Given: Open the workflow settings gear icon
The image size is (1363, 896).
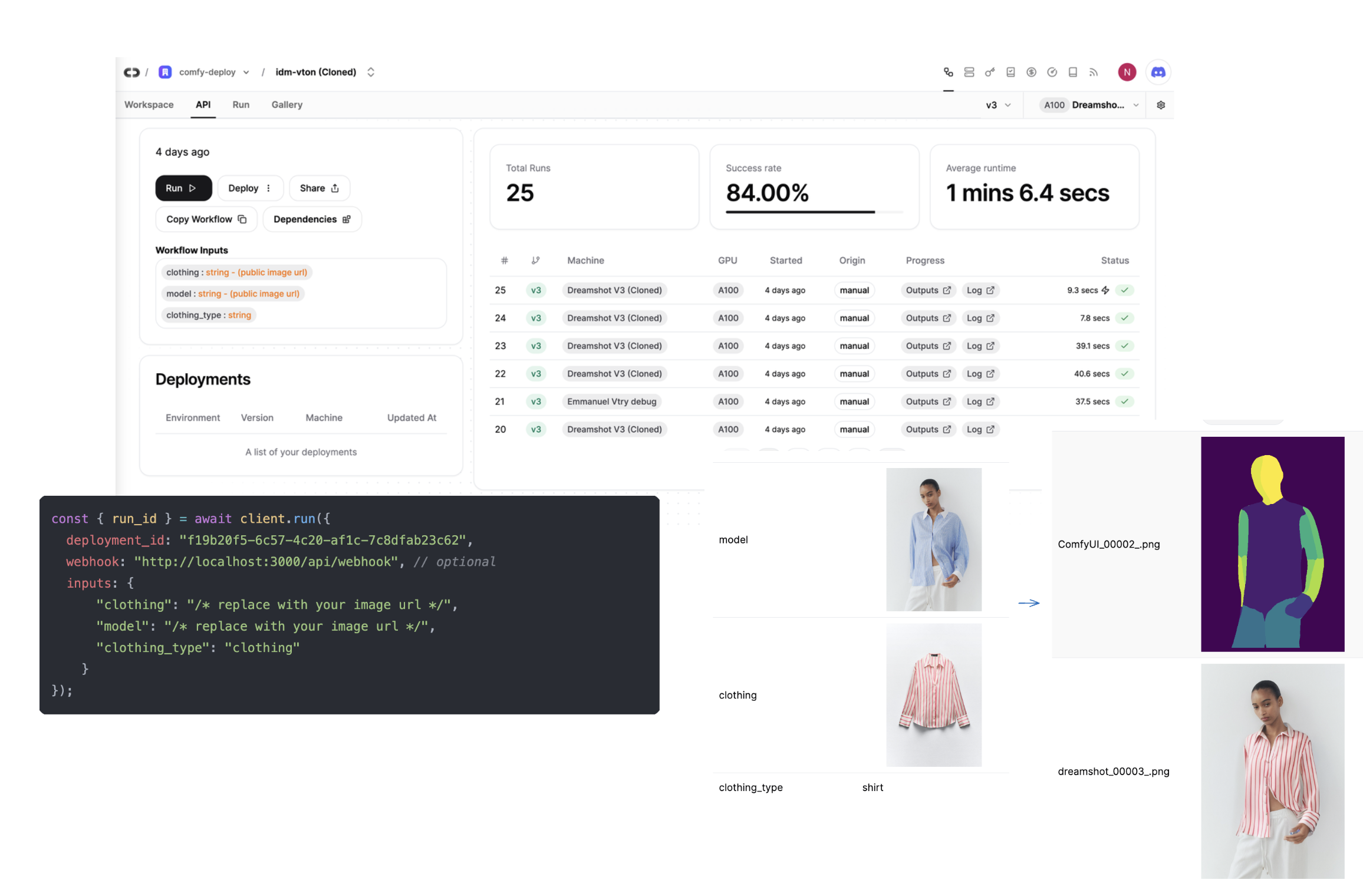Looking at the screenshot, I should click(x=1160, y=105).
